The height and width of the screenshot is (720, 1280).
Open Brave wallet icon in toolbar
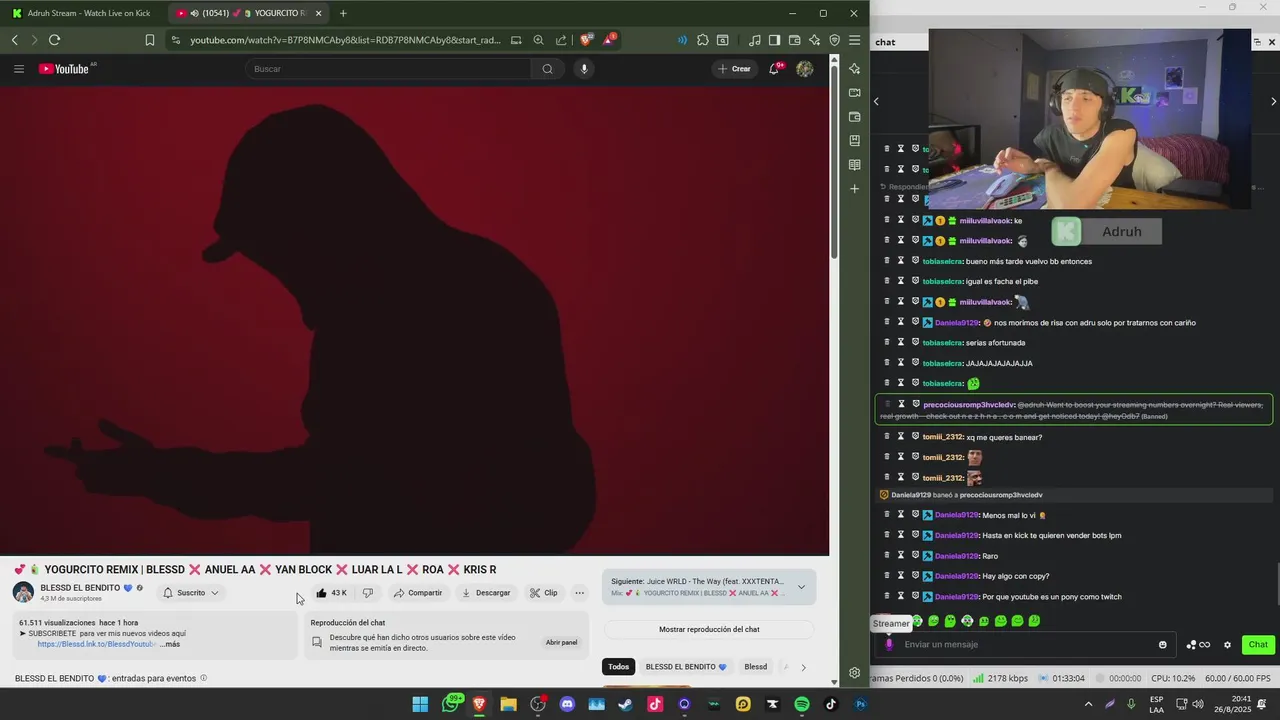click(x=795, y=40)
